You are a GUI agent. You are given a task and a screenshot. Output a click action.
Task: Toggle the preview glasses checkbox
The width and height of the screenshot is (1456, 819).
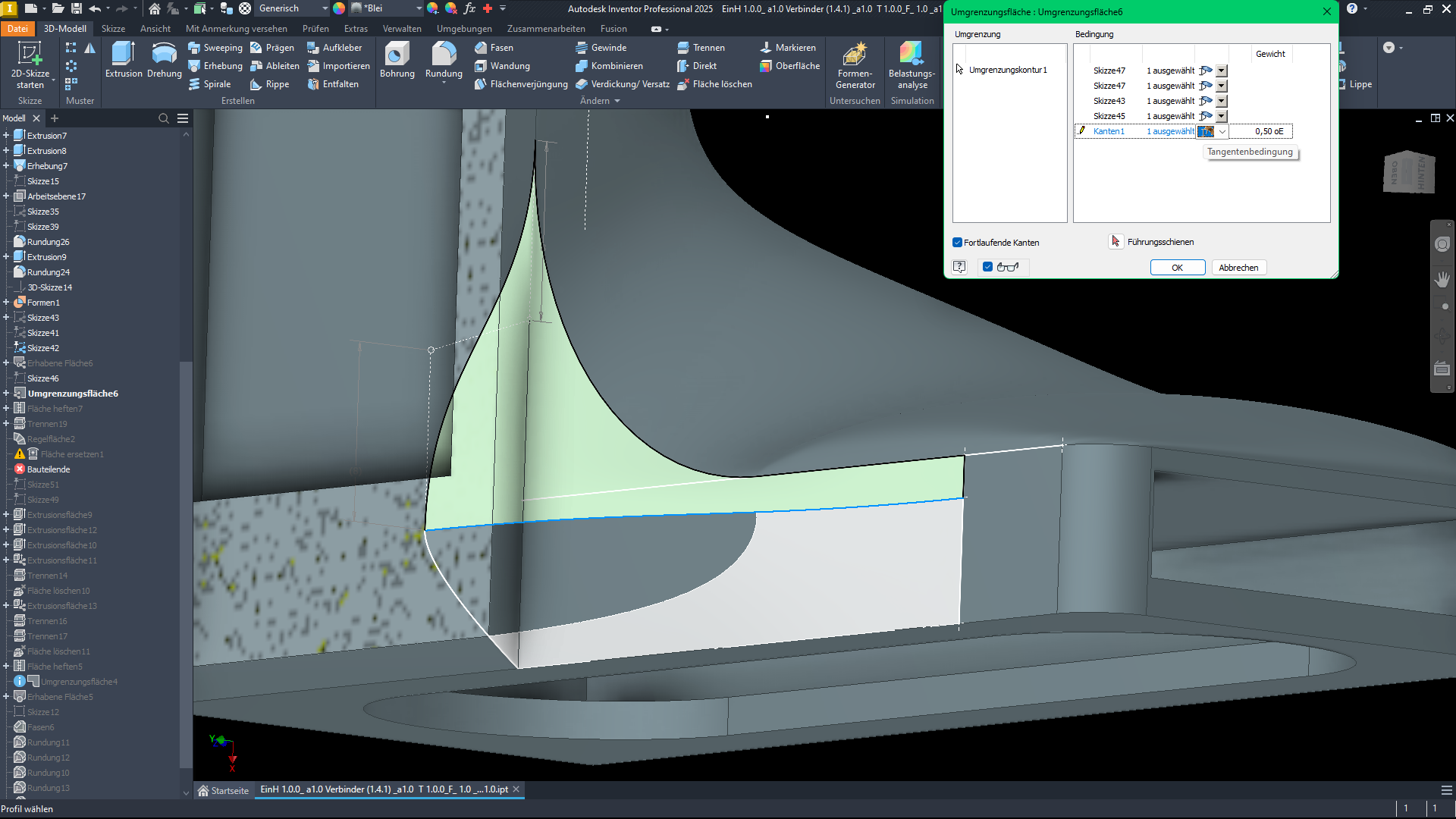pyautogui.click(x=987, y=267)
